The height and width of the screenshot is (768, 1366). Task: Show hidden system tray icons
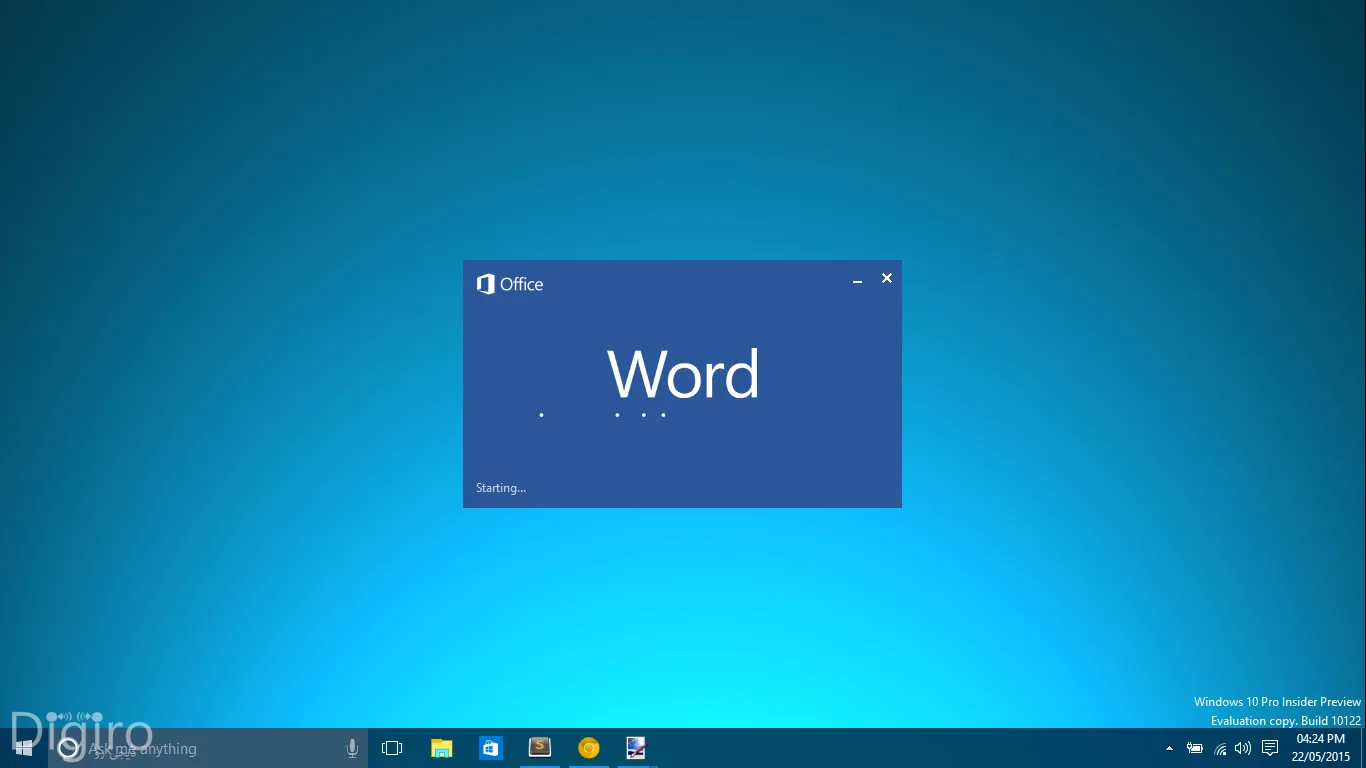[x=1170, y=748]
